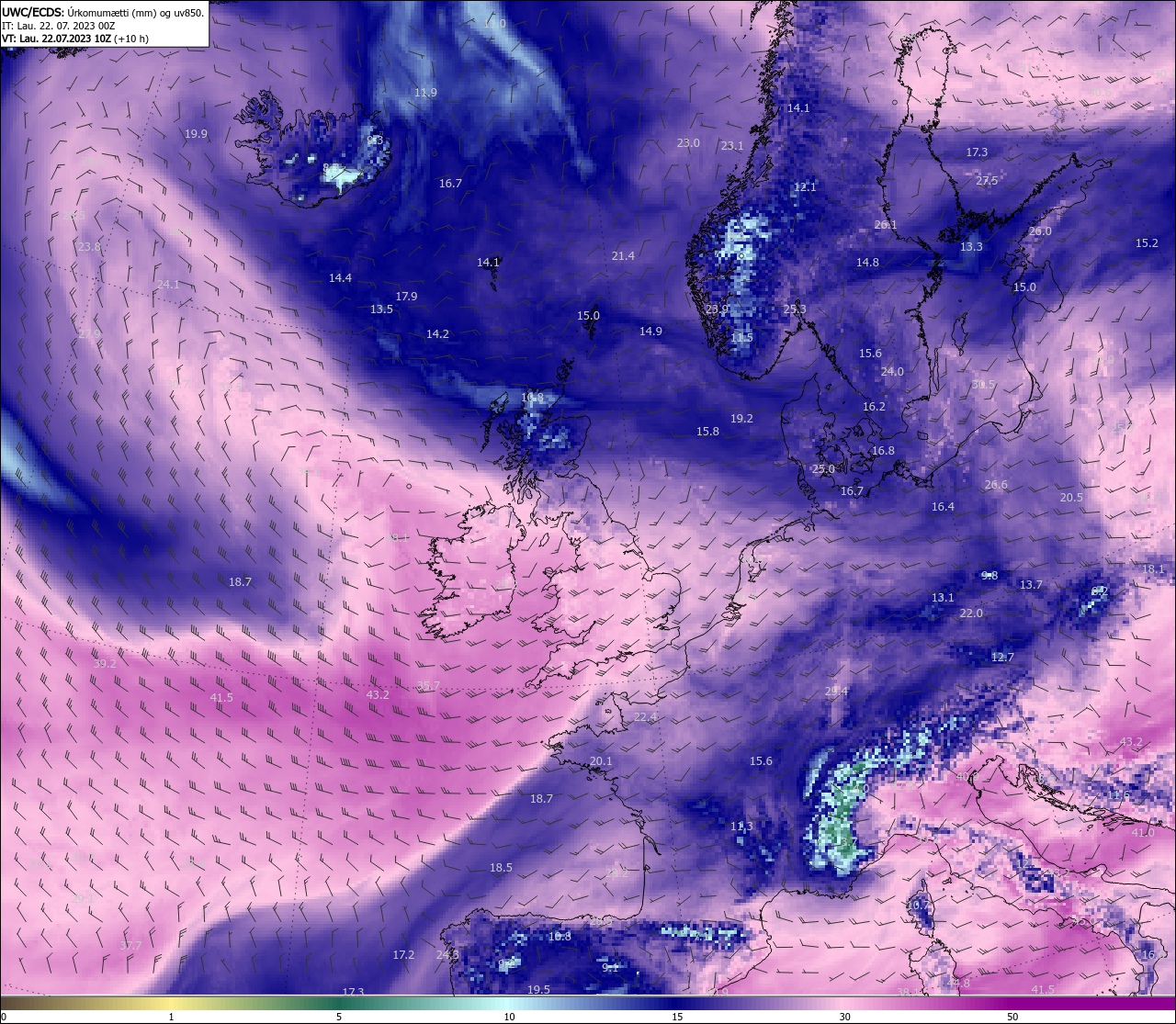This screenshot has width=1176, height=1024.
Task: Click the 'IT: Lau. 22. 07. 2023 00Z' line
Action: [58, 26]
